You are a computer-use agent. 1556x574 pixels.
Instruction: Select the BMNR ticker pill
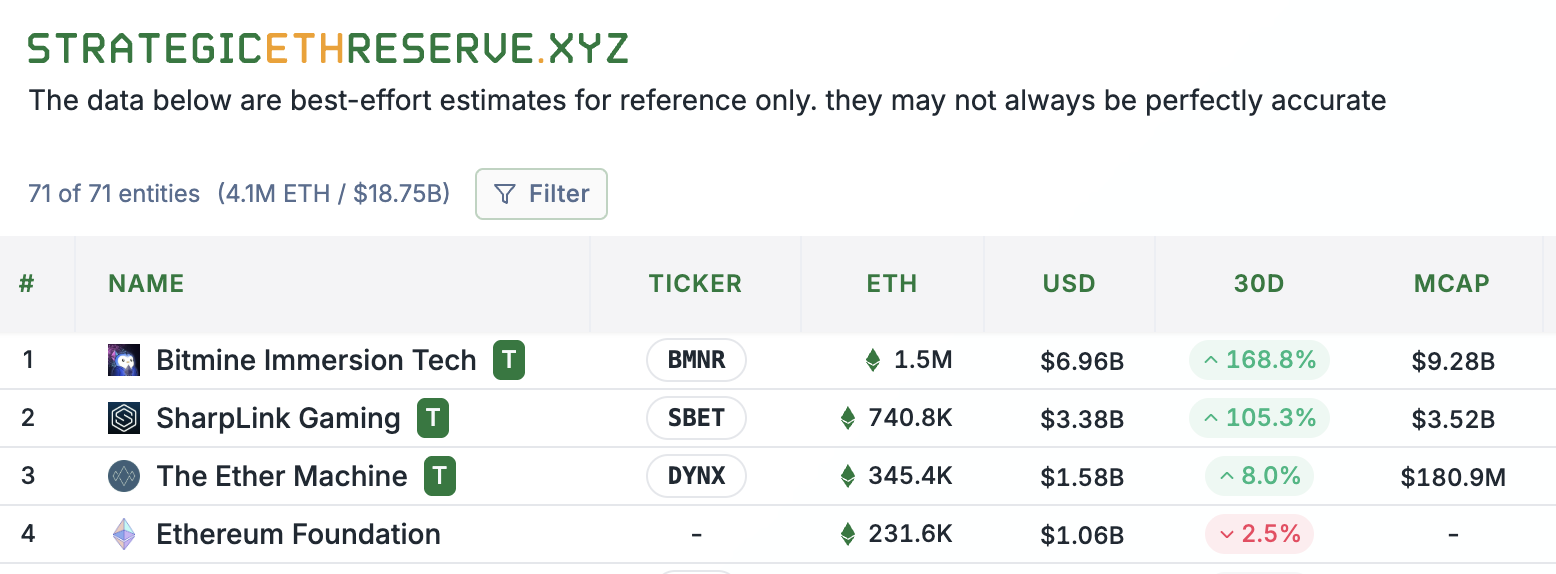696,360
